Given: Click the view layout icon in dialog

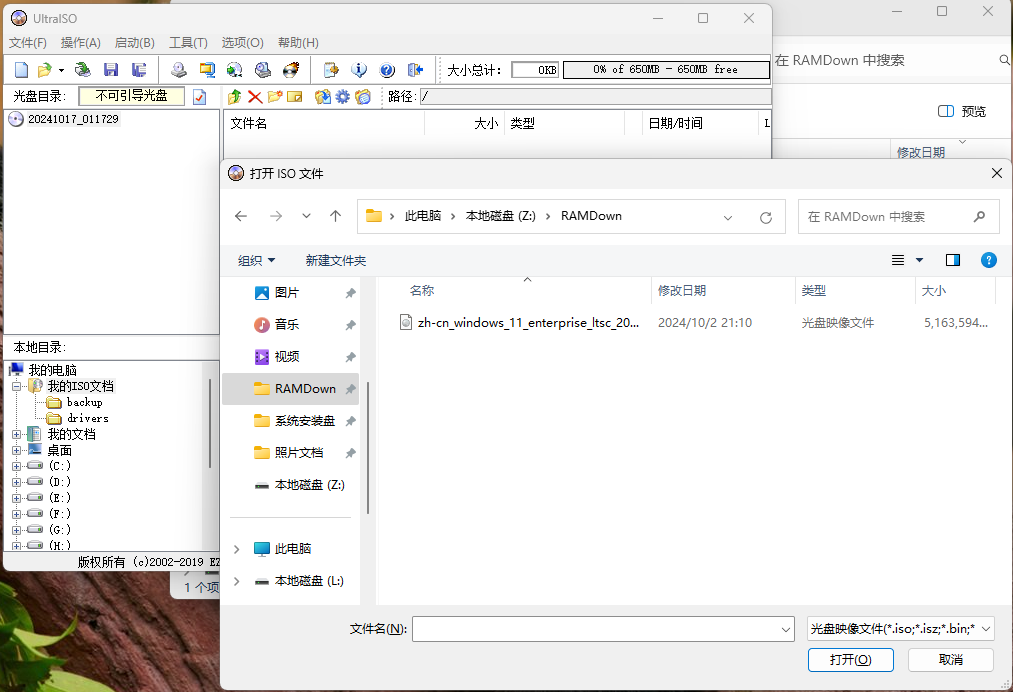Looking at the screenshot, I should coord(898,260).
